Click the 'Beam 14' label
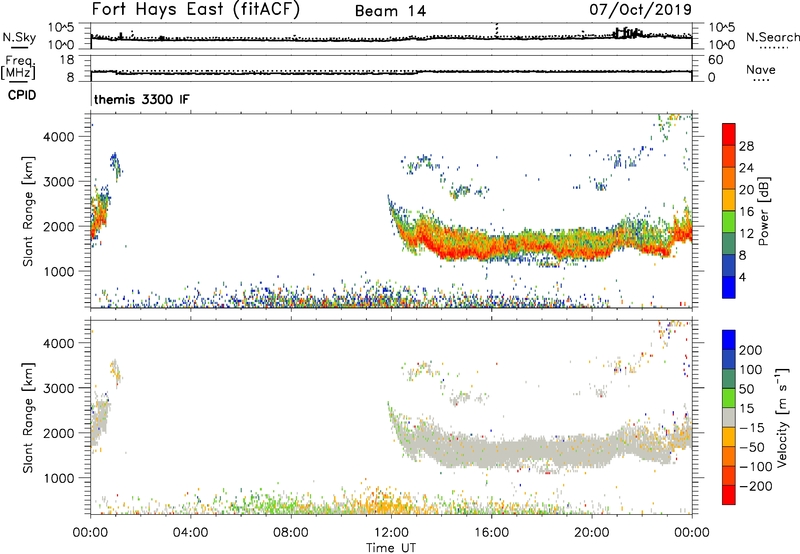 coord(390,11)
